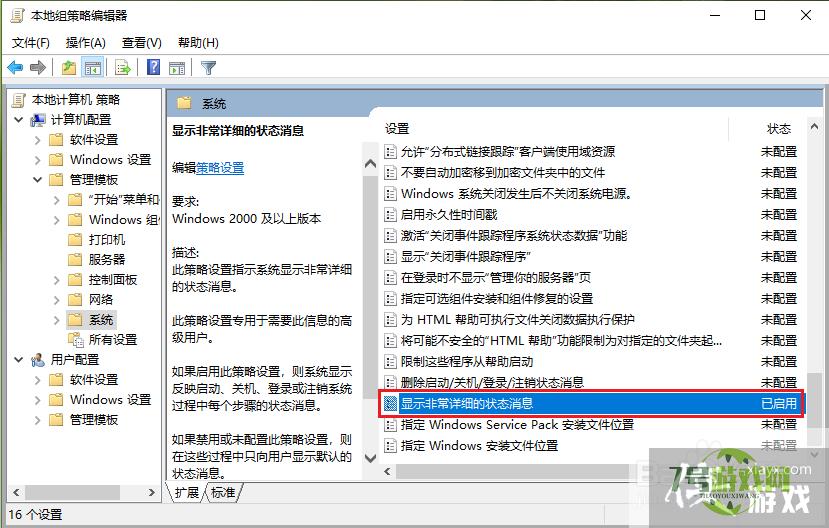Switch to the 扩展 tab
Image resolution: width=829 pixels, height=528 pixels.
[x=187, y=493]
